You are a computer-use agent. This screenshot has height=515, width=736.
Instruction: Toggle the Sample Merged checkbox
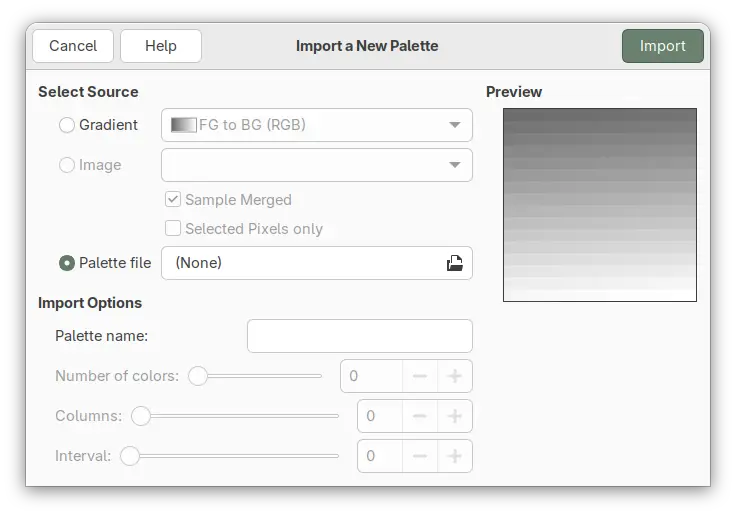point(173,199)
